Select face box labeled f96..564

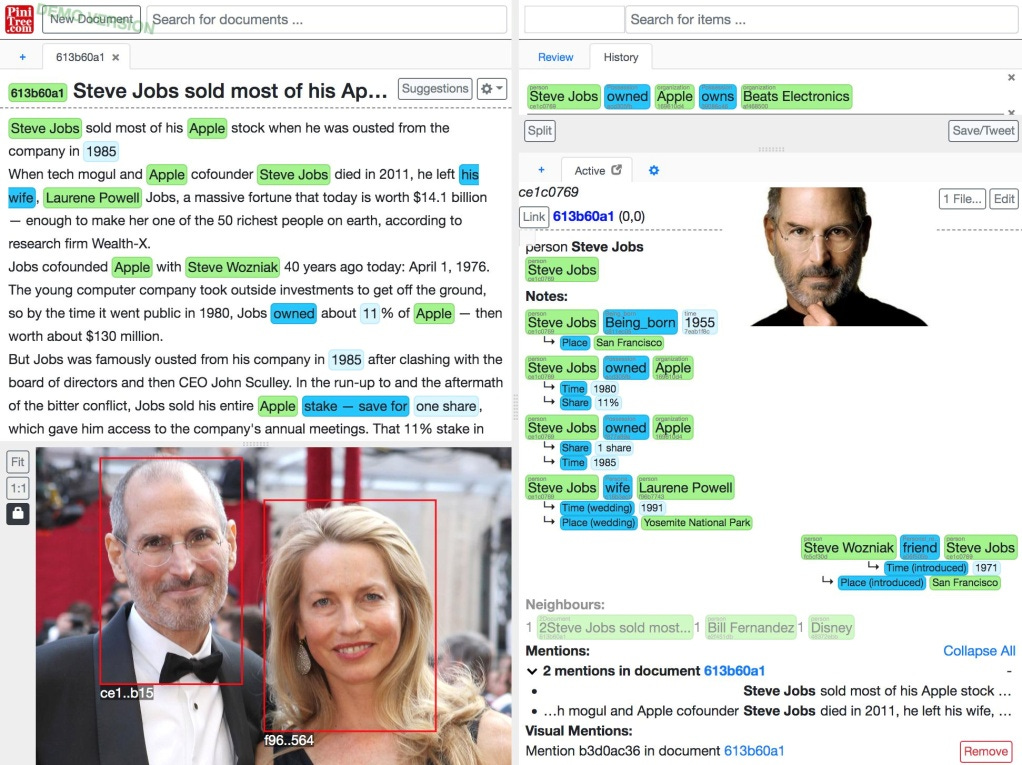[350, 615]
